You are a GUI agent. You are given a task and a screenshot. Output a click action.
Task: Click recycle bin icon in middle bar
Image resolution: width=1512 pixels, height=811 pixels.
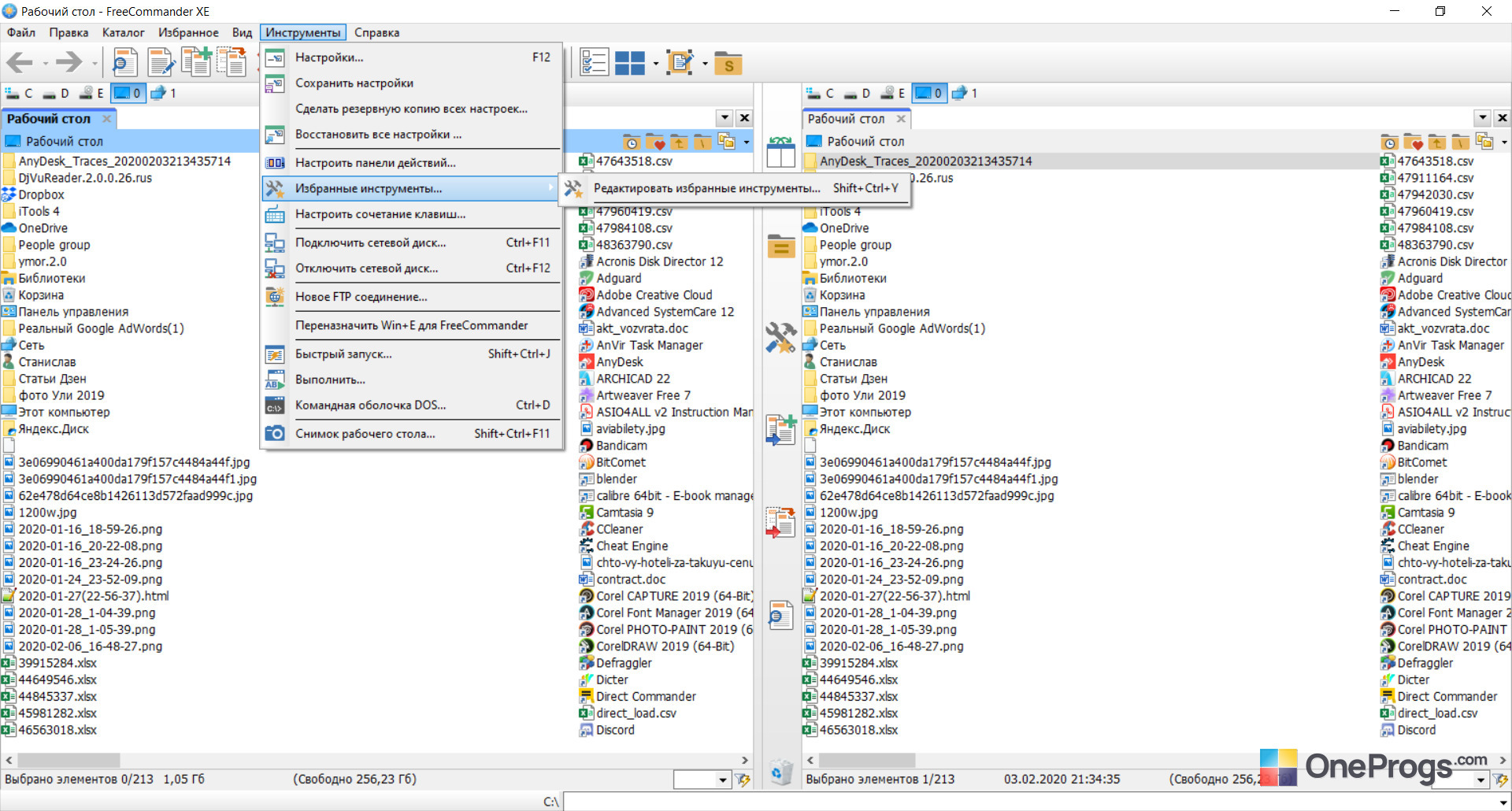(x=780, y=772)
